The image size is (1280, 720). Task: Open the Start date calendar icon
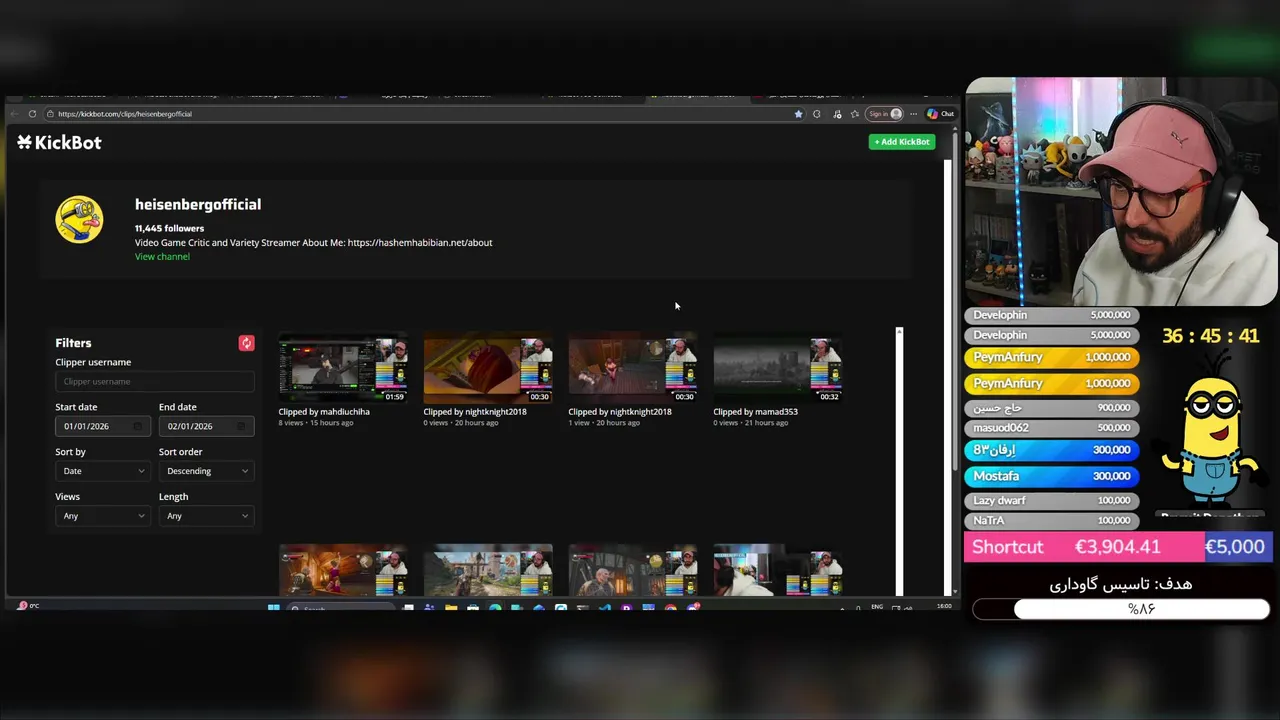137,426
